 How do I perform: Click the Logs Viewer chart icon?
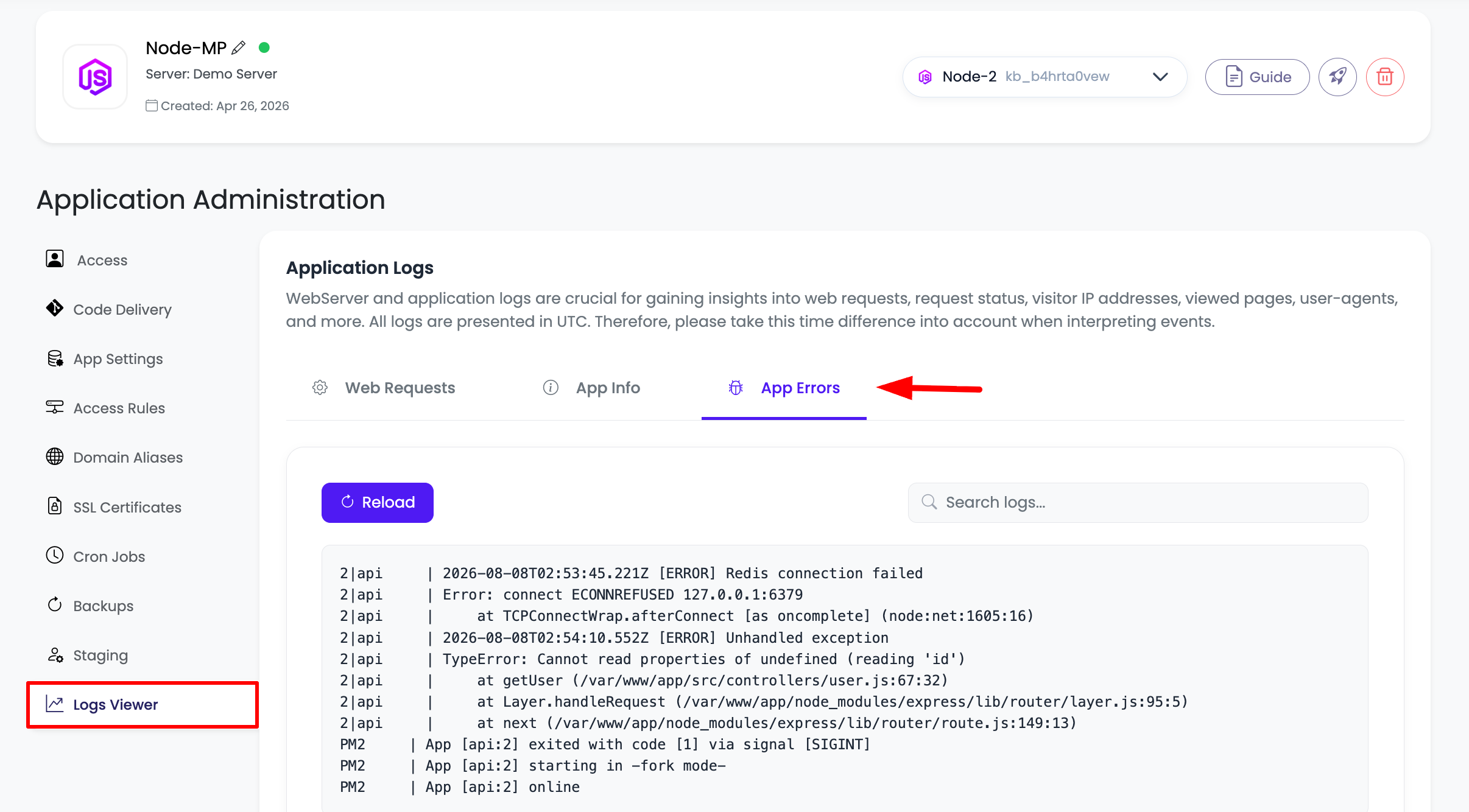[x=55, y=704]
